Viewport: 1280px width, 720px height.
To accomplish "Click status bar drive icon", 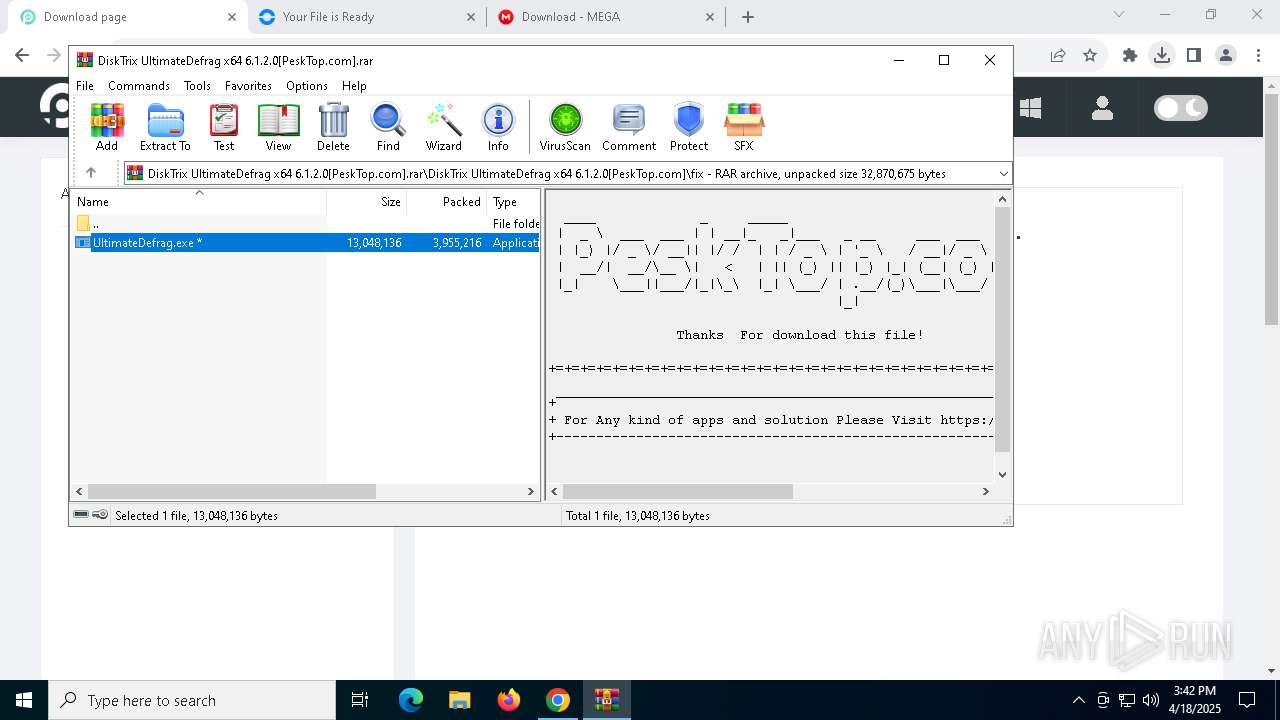I will 81,515.
